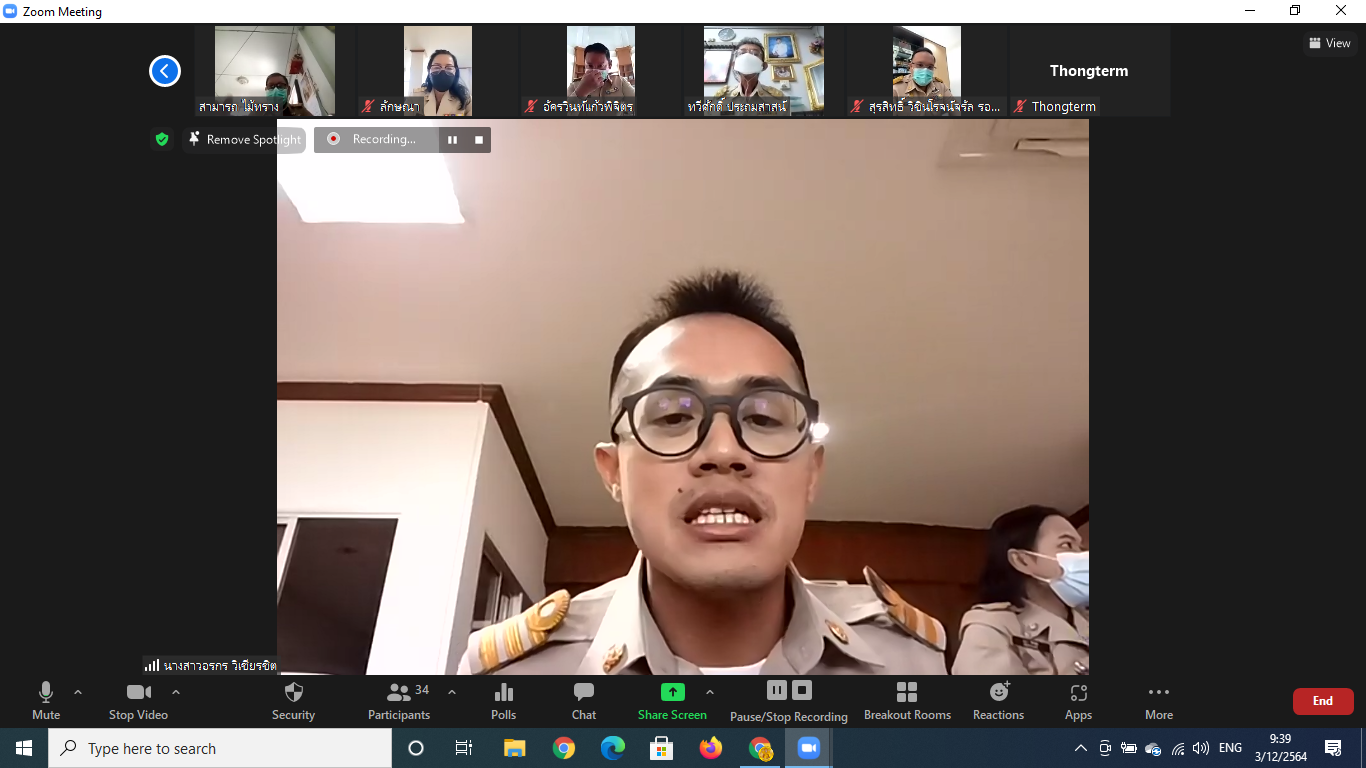Viewport: 1366px width, 768px height.
Task: Select สุรสิทธิ์ participant thumbnail
Action: click(x=926, y=71)
